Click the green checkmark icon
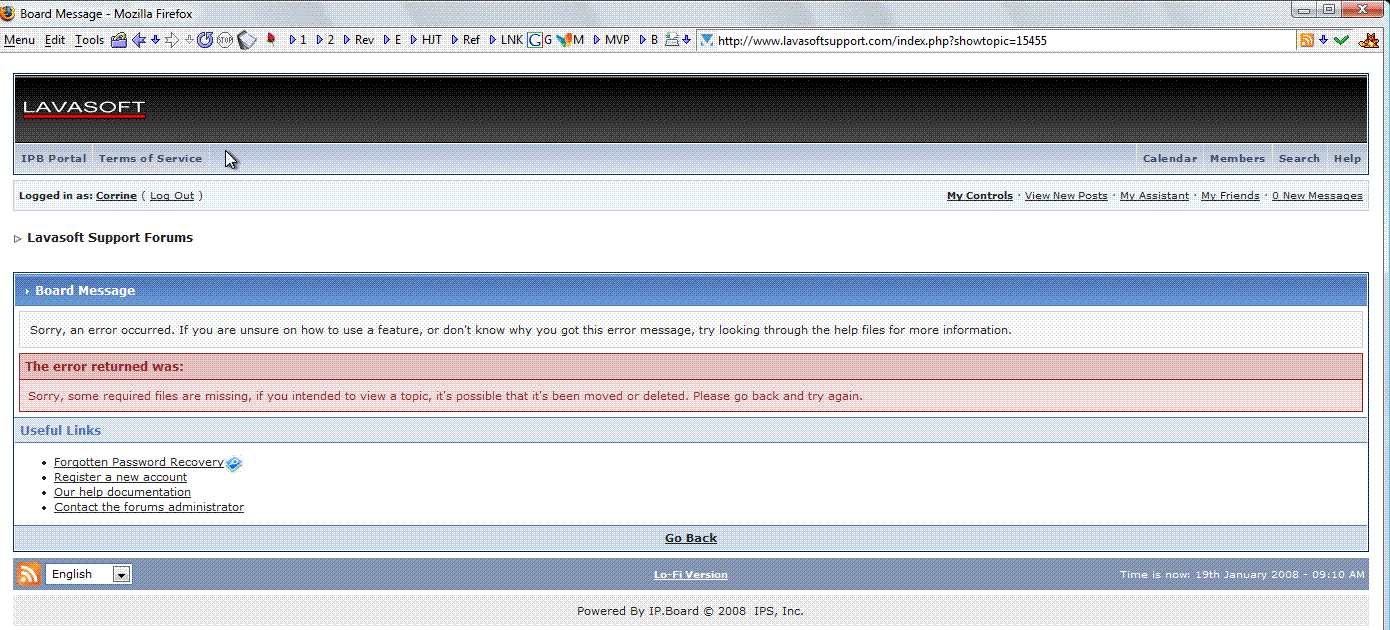Image resolution: width=1390 pixels, height=630 pixels. 1341,40
